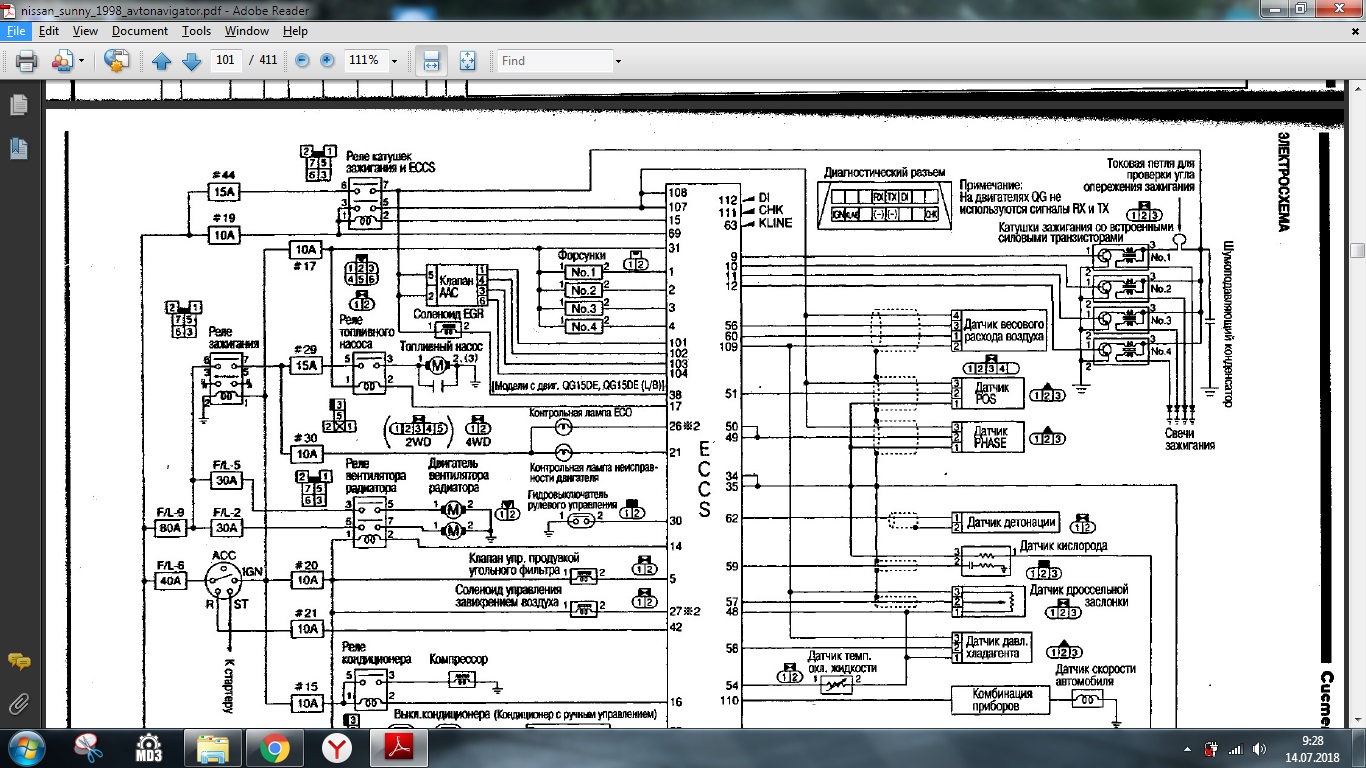Expand the Collaborate dropdown arrow

80,61
